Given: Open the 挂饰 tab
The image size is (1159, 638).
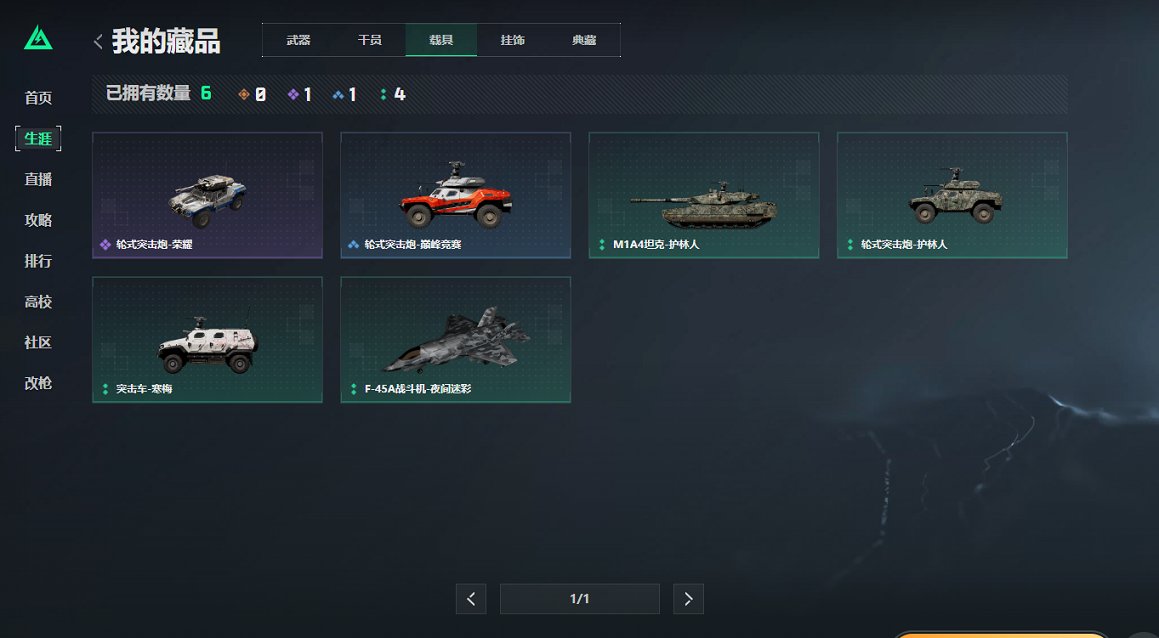Looking at the screenshot, I should click(x=512, y=40).
